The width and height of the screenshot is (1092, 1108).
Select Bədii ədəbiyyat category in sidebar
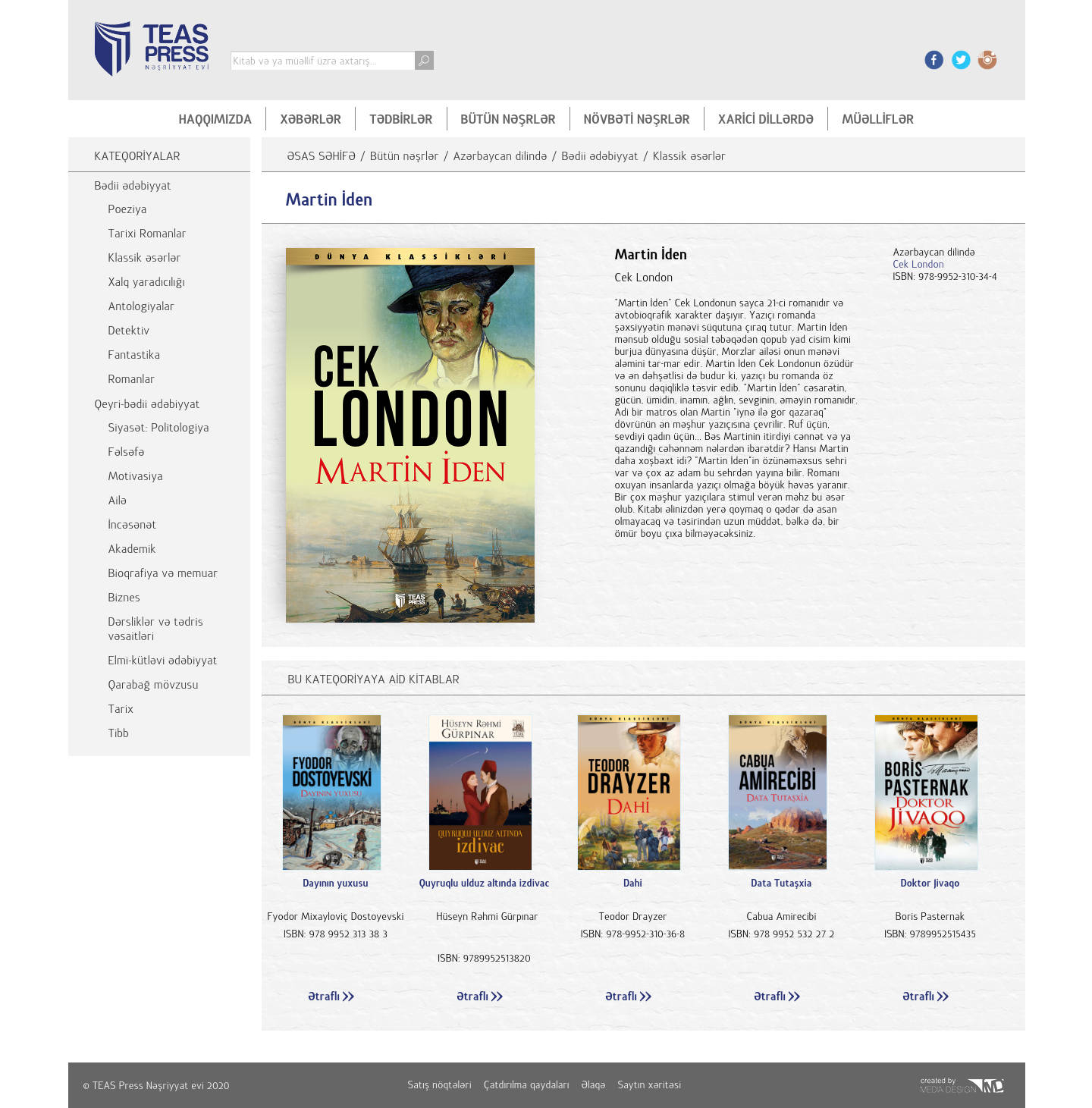[132, 186]
